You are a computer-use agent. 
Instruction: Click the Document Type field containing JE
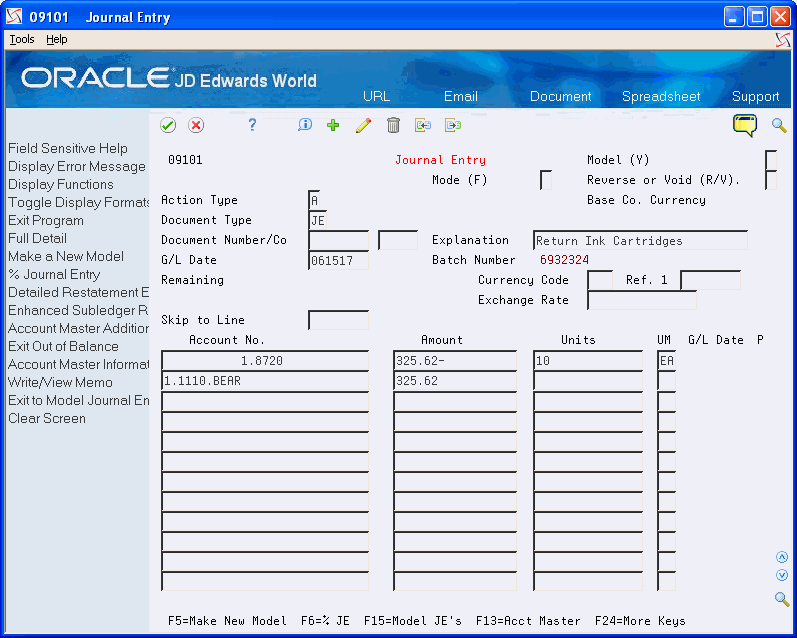318,220
